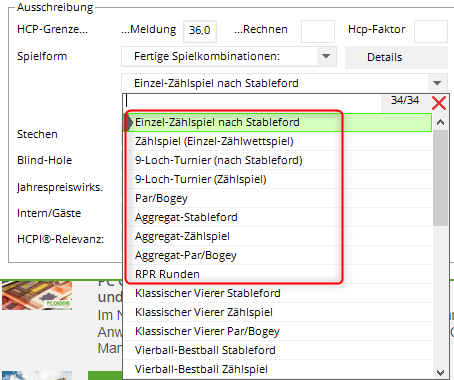
Task: Expand the Einzel-Zählspiel nach Stableford dropdown arrow
Action: coord(437,83)
